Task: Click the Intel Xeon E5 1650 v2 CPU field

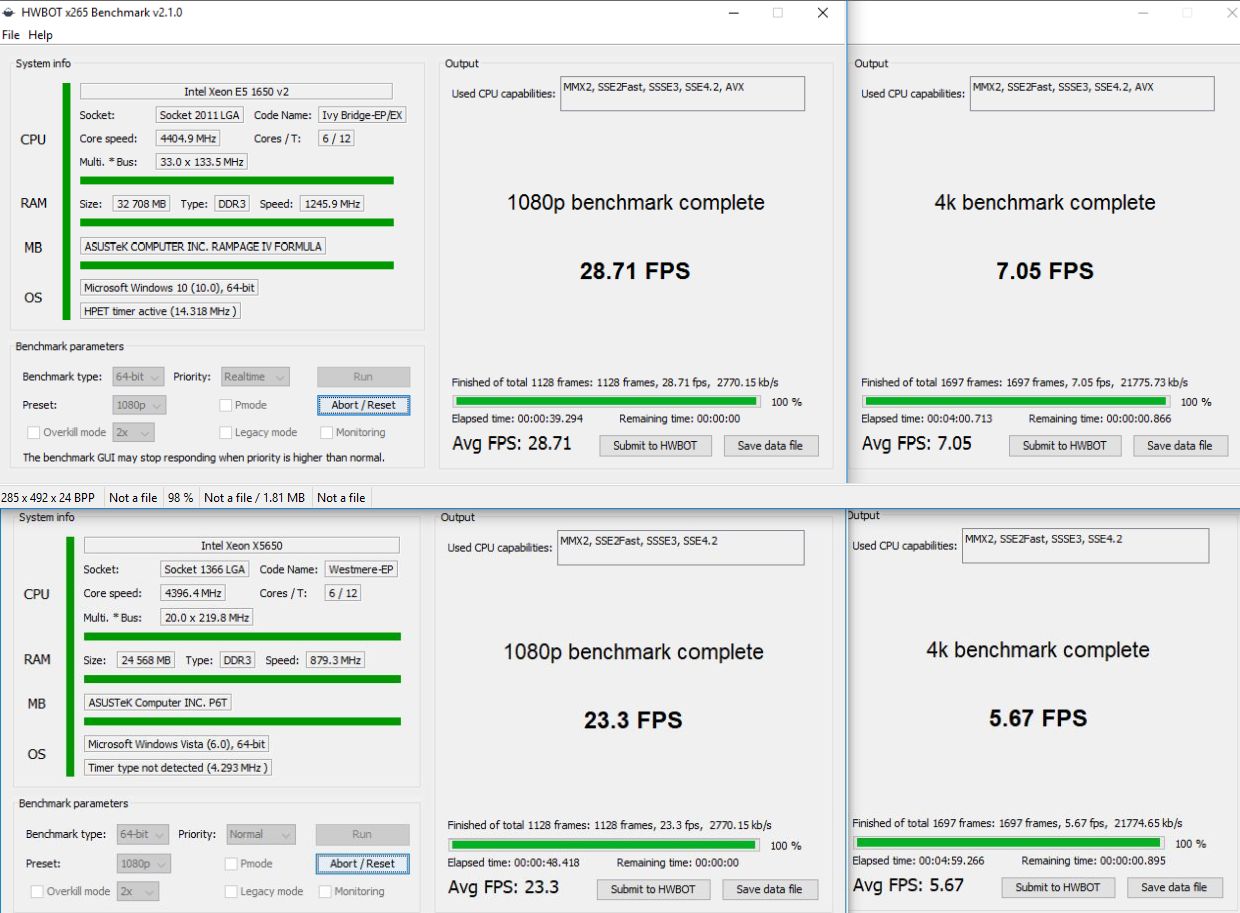Action: [236, 91]
